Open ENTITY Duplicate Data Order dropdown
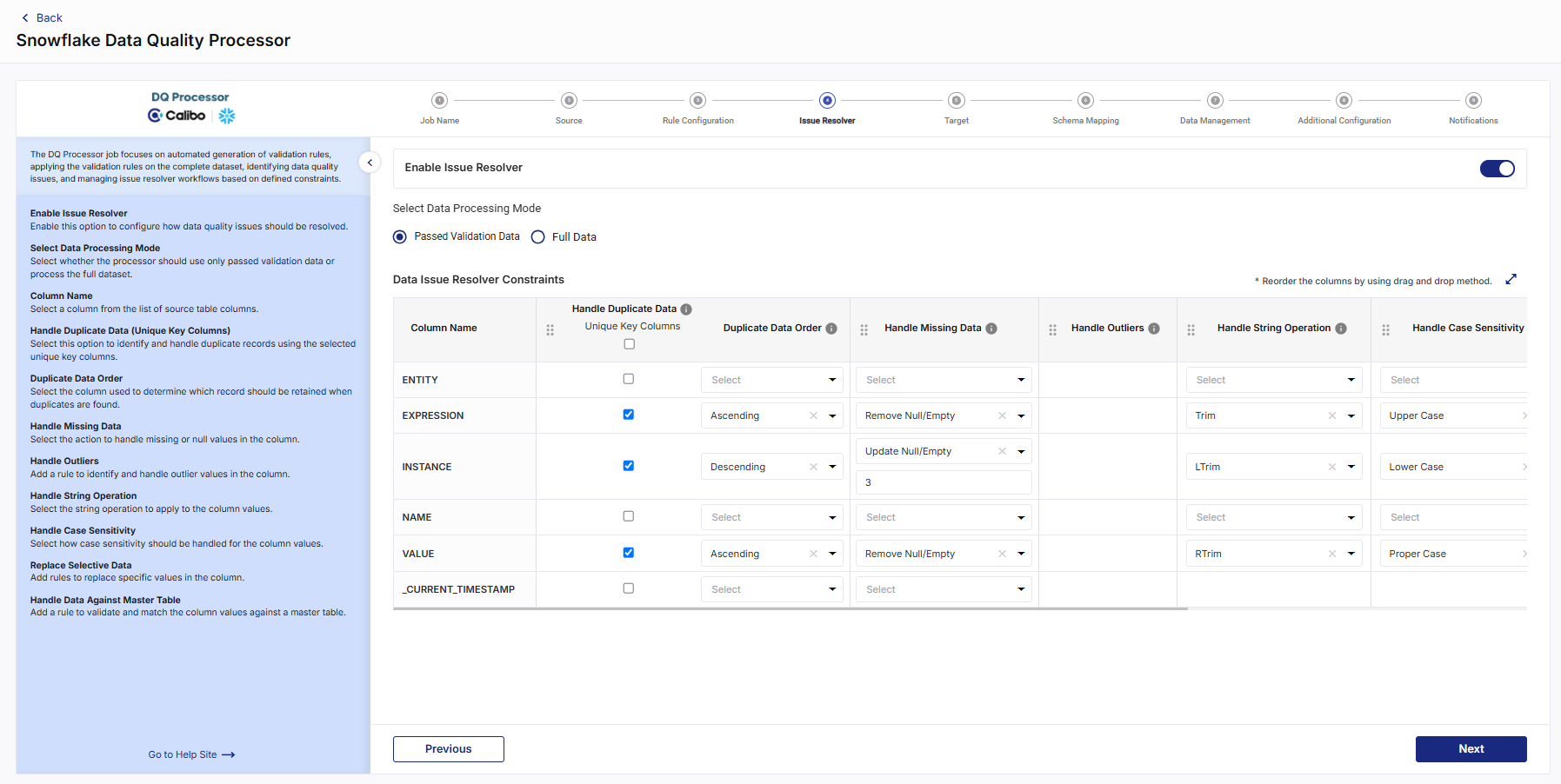Image resolution: width=1561 pixels, height=784 pixels. [772, 380]
